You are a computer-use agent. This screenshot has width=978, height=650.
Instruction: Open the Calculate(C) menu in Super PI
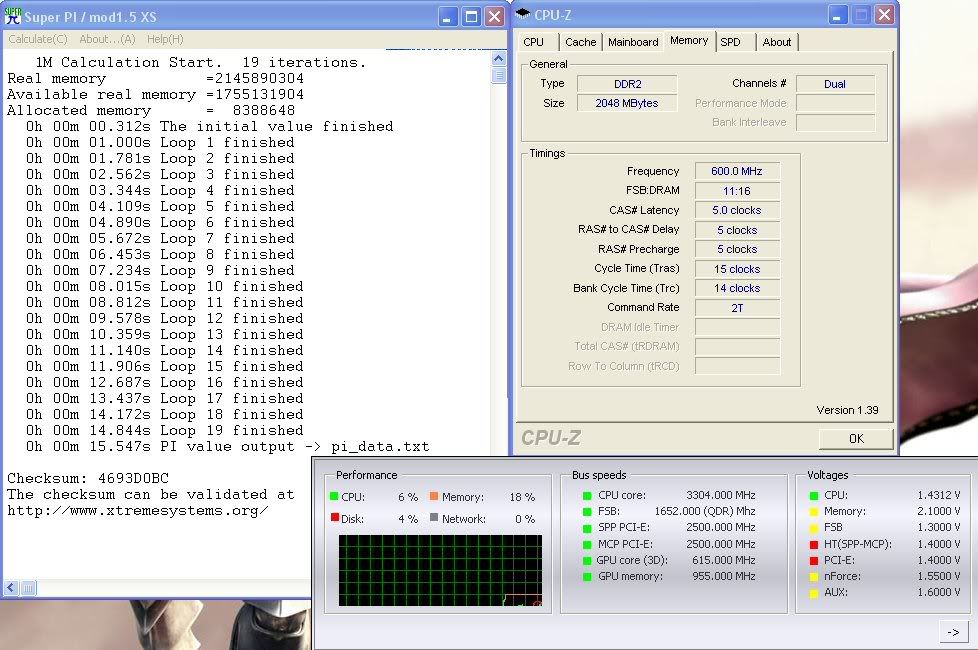[x=38, y=39]
